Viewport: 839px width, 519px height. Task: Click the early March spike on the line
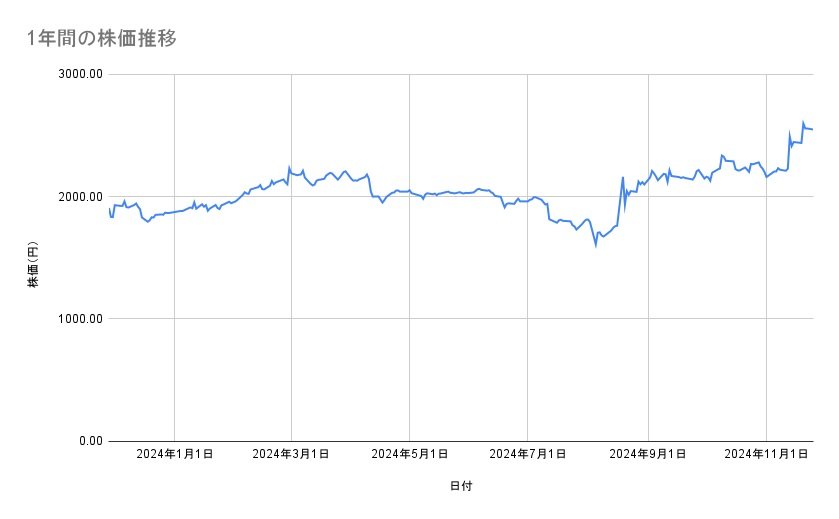(289, 167)
